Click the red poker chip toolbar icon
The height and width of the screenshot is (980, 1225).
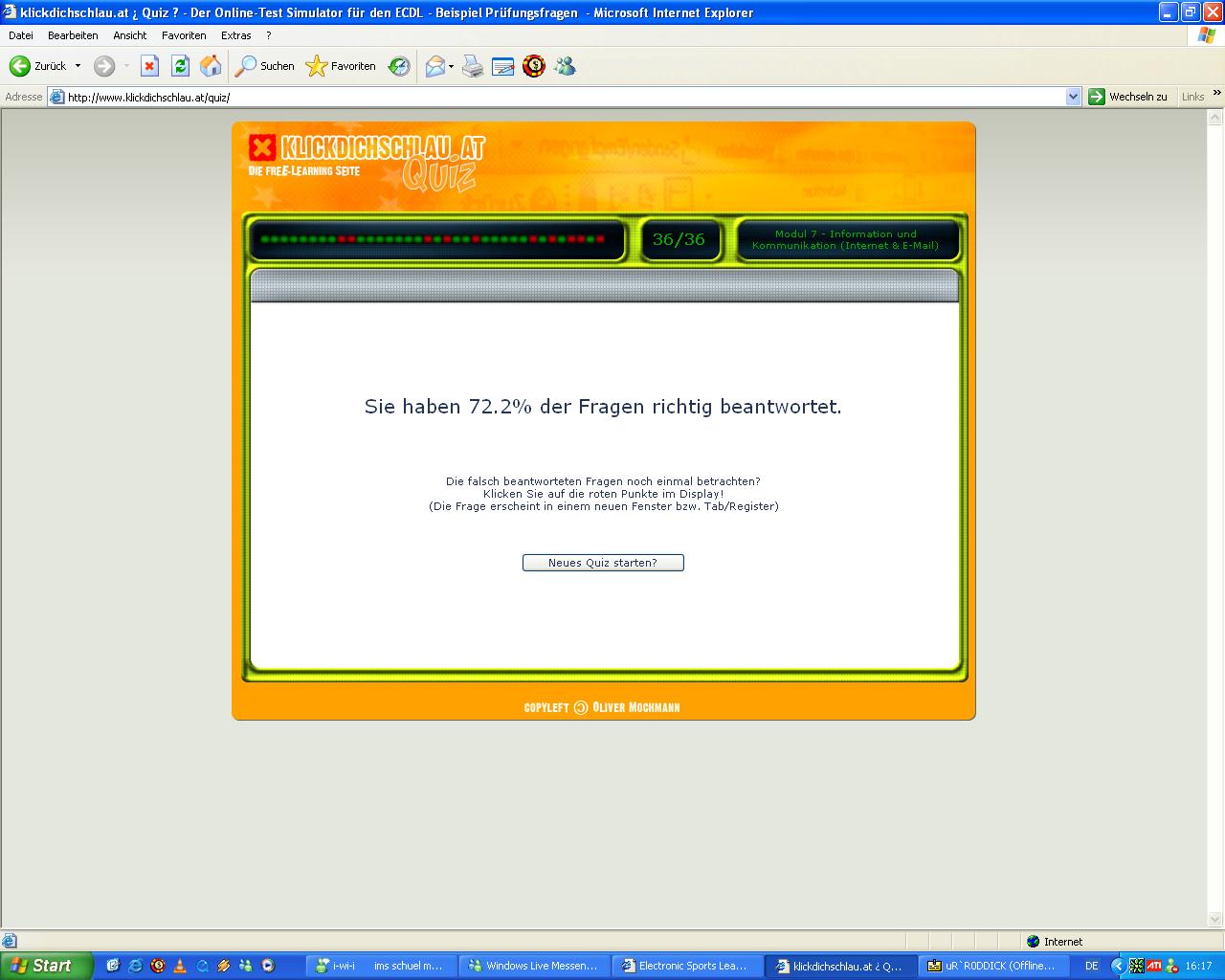534,66
